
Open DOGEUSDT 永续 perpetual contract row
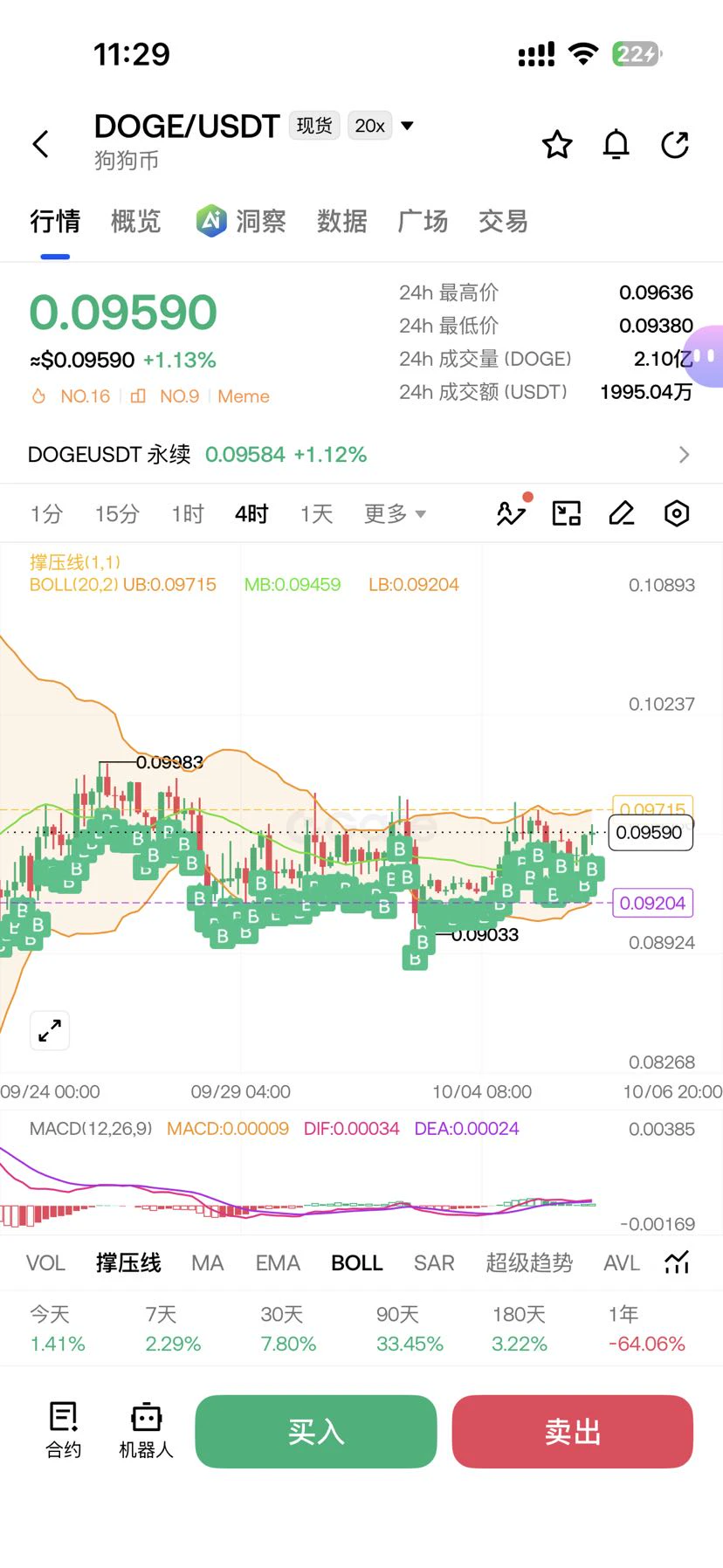[361, 455]
